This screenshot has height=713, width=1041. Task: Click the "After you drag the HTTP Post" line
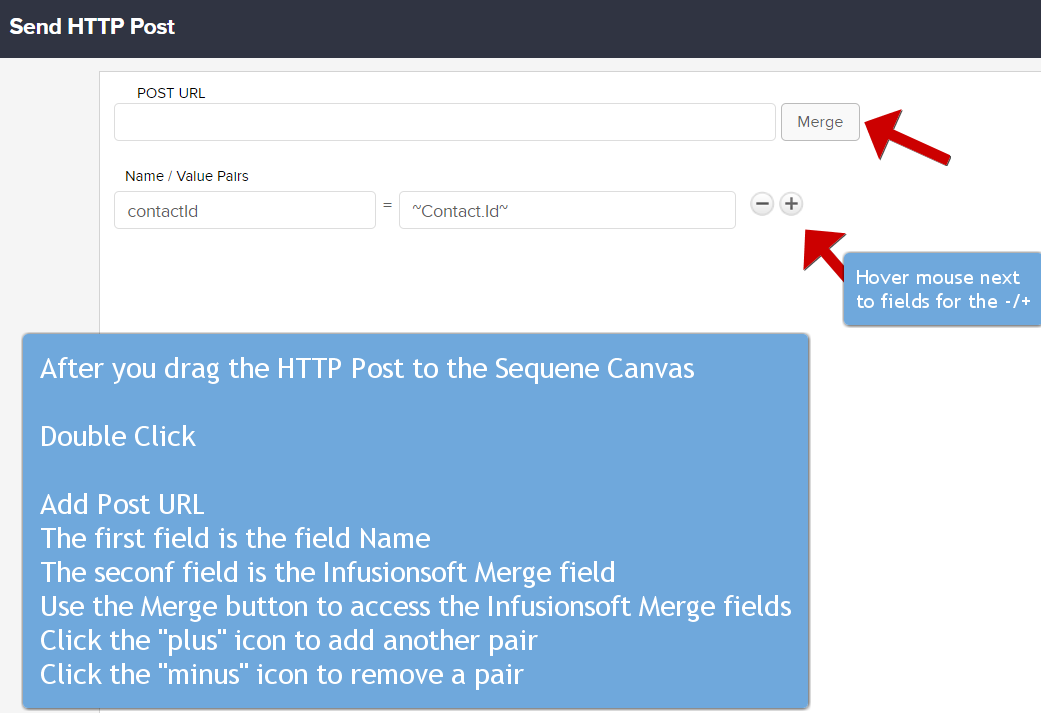[367, 368]
